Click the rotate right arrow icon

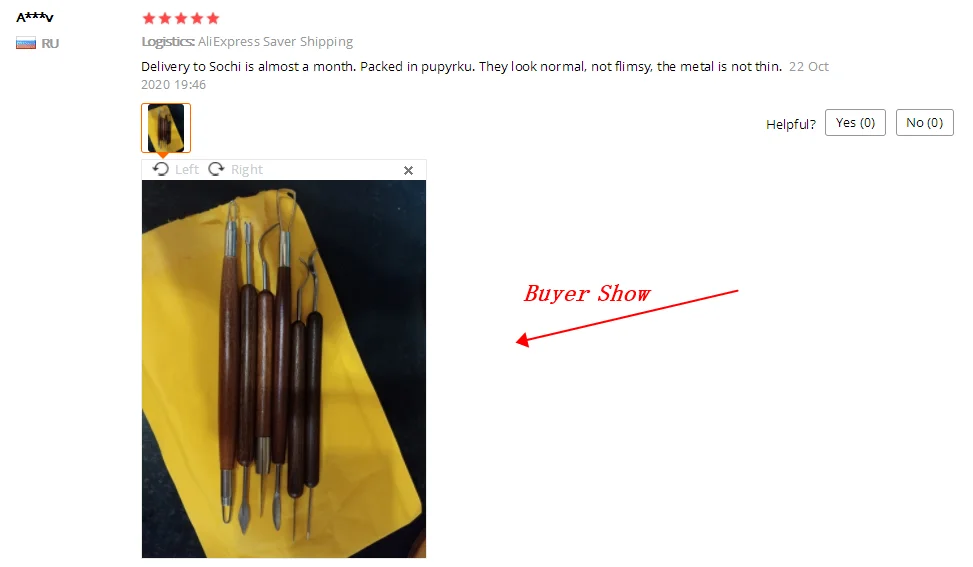(216, 169)
